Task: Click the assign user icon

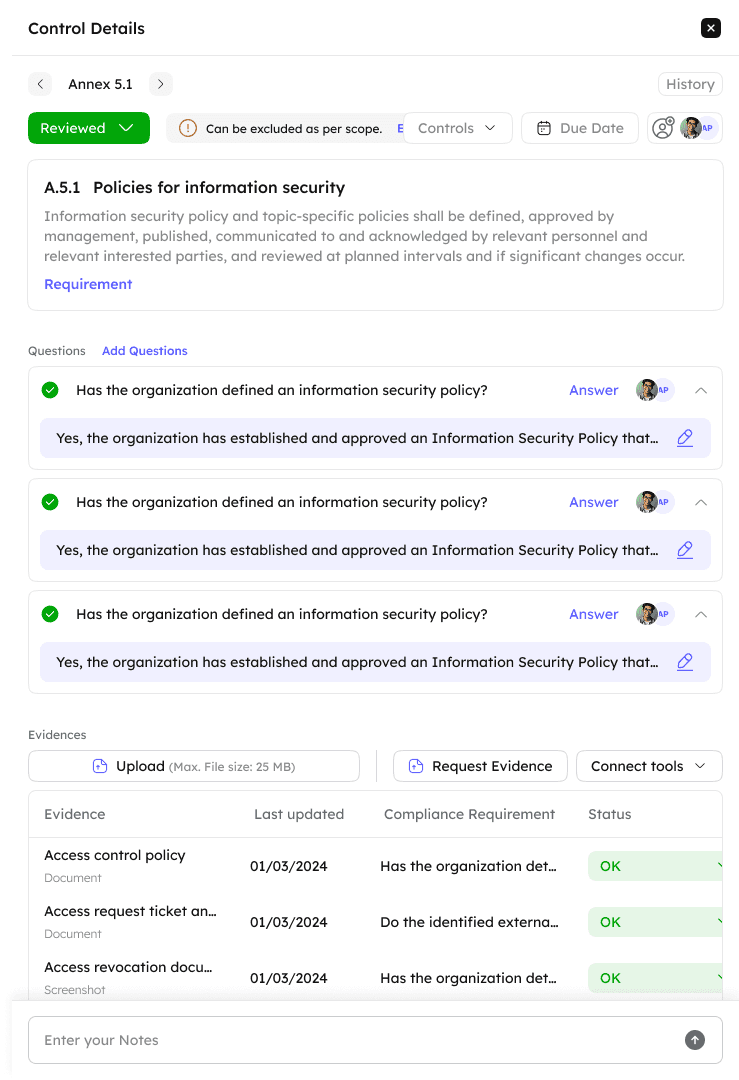Action: tap(662, 128)
